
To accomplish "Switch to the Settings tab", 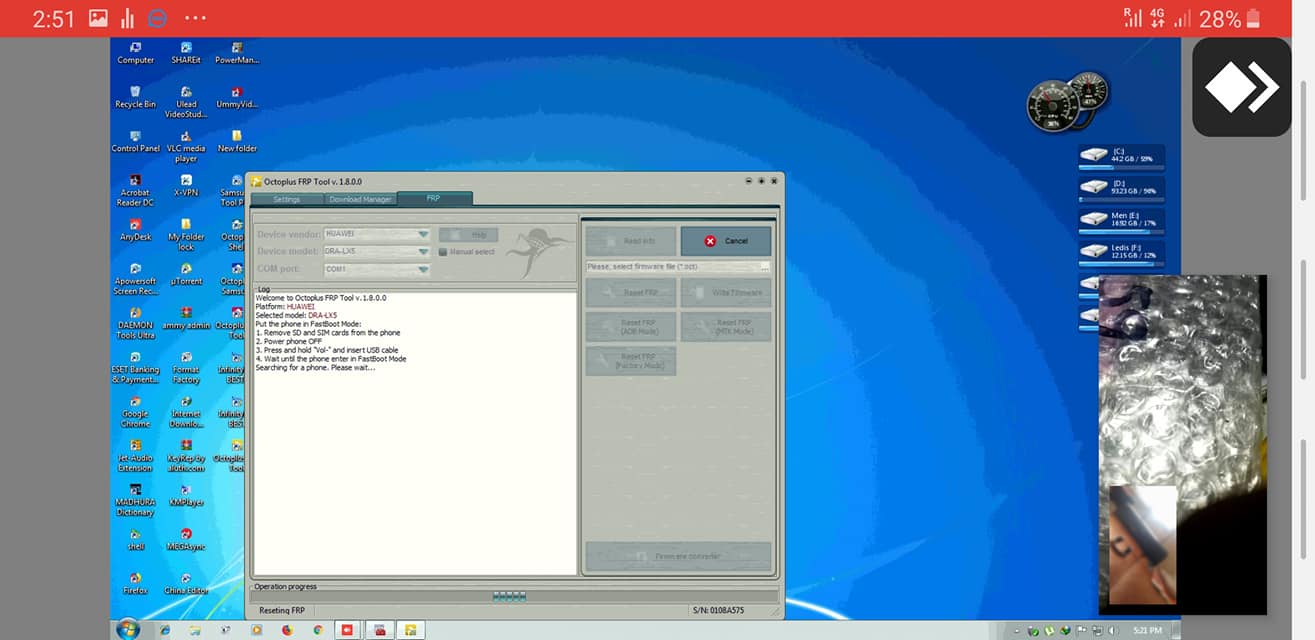I will pos(286,199).
